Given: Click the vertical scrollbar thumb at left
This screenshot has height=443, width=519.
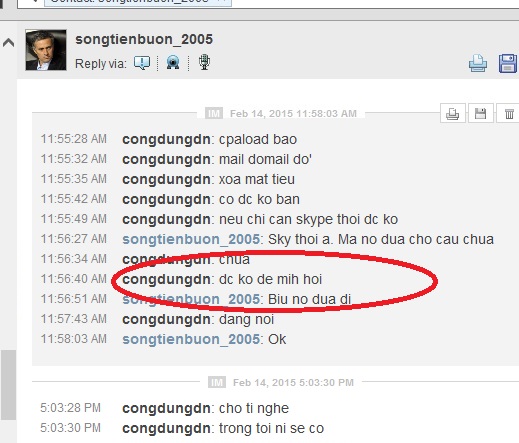Looking at the screenshot, I should [x=8, y=385].
